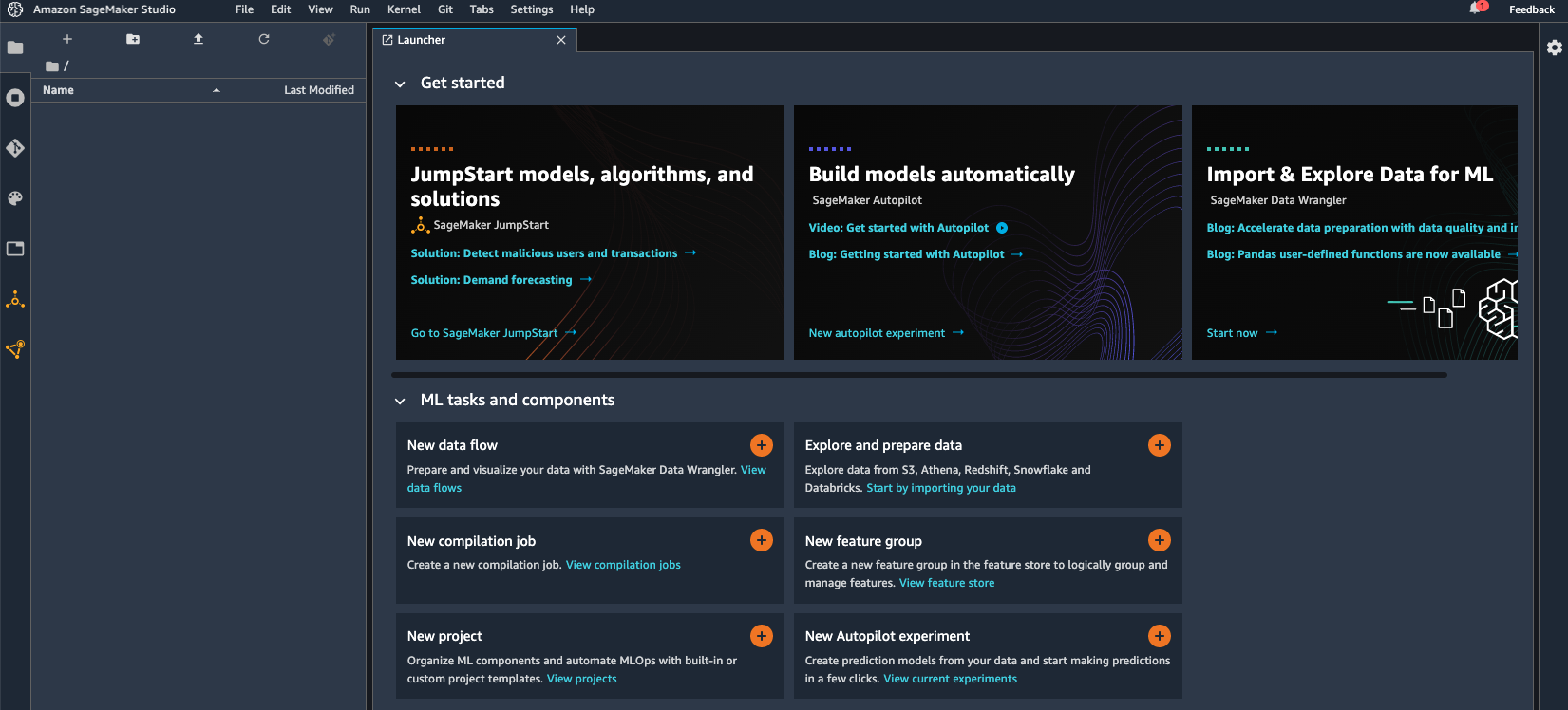Click the Feedback button
Image resolution: width=1568 pixels, height=710 pixels.
click(1532, 9)
